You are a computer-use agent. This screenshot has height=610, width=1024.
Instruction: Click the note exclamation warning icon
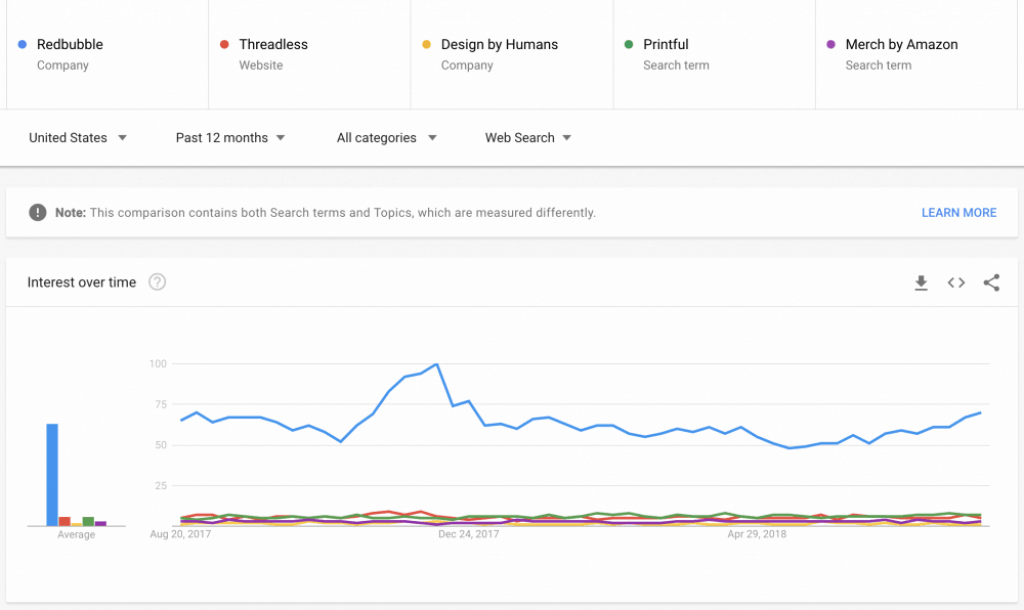[x=38, y=212]
